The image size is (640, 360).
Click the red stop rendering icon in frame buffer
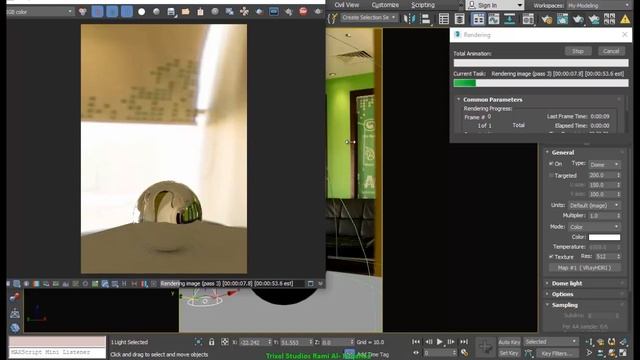point(303,11)
